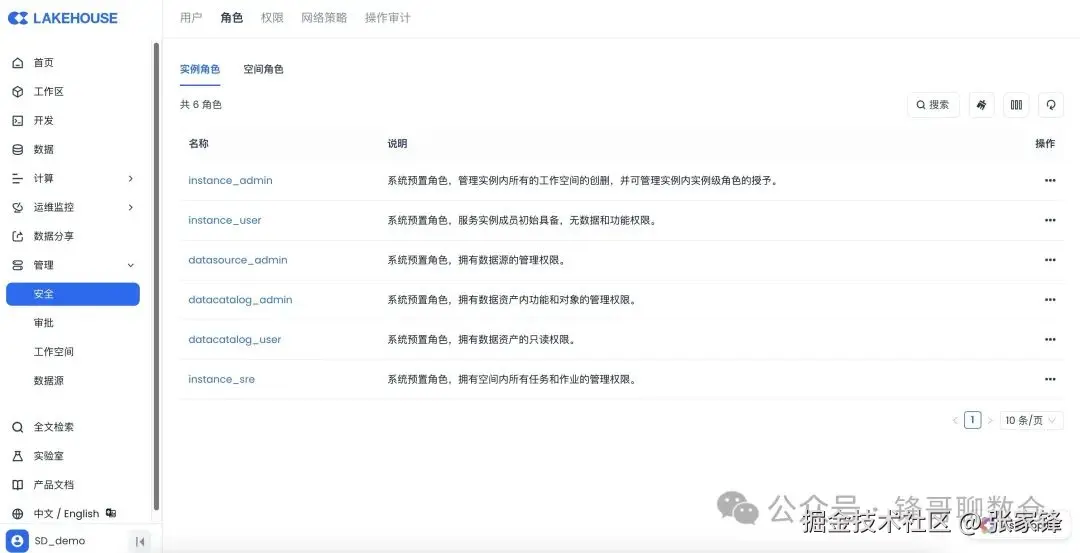Open 工作空间 in the sidebar

point(54,352)
